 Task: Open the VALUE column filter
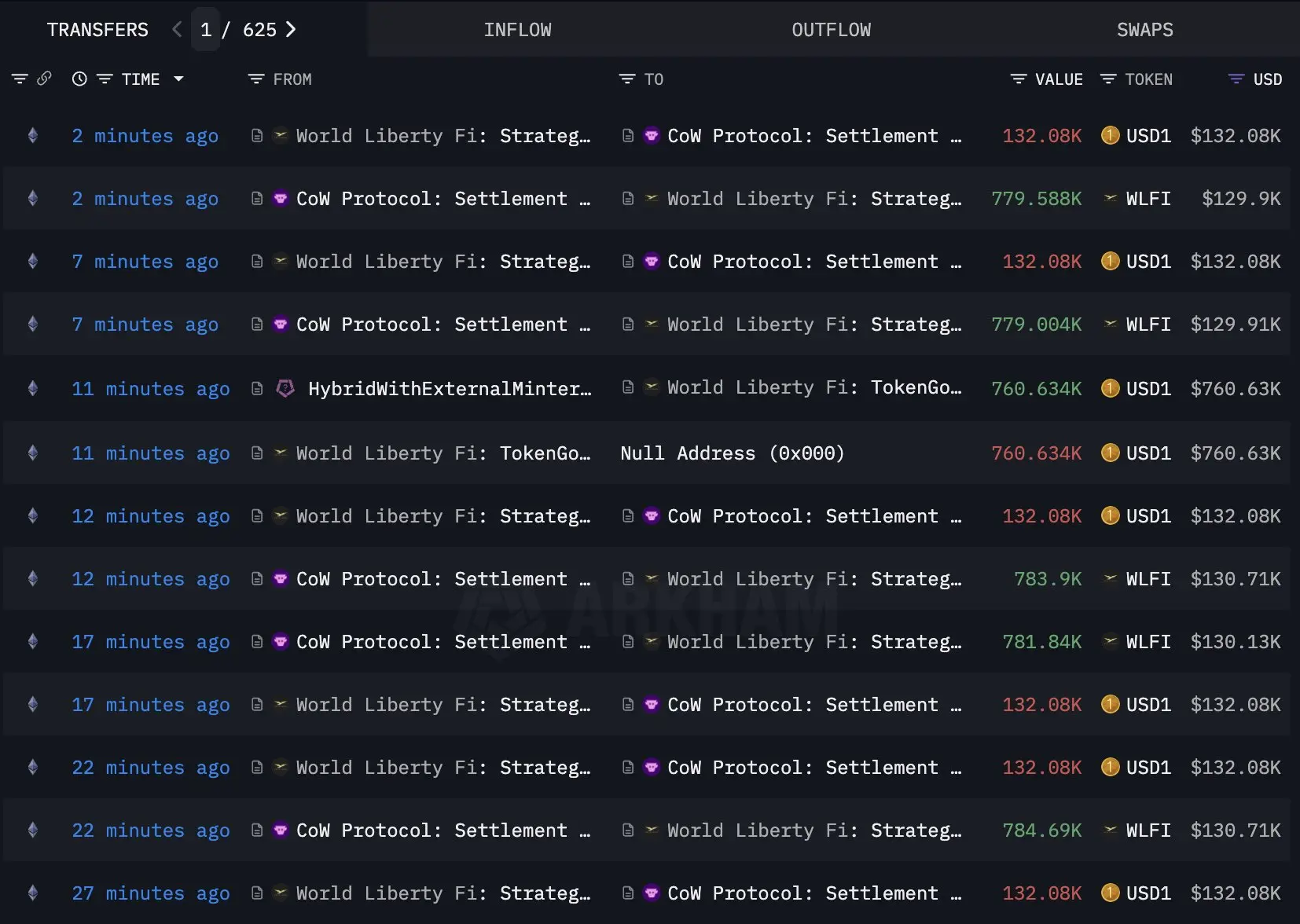(x=1019, y=79)
